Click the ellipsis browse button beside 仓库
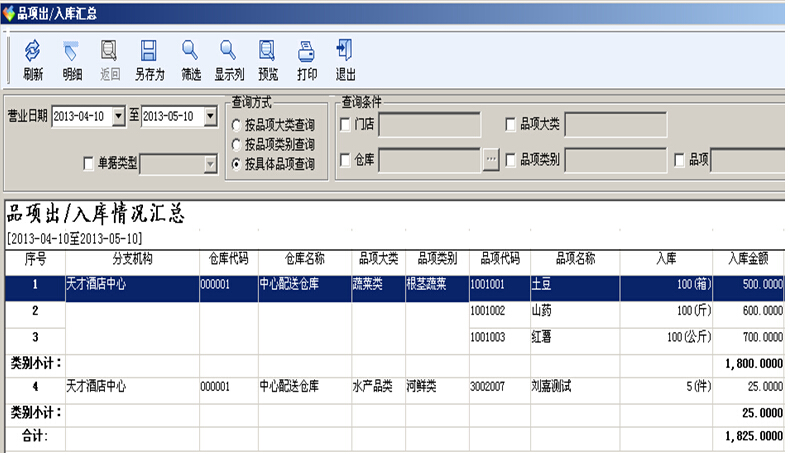 [490, 159]
